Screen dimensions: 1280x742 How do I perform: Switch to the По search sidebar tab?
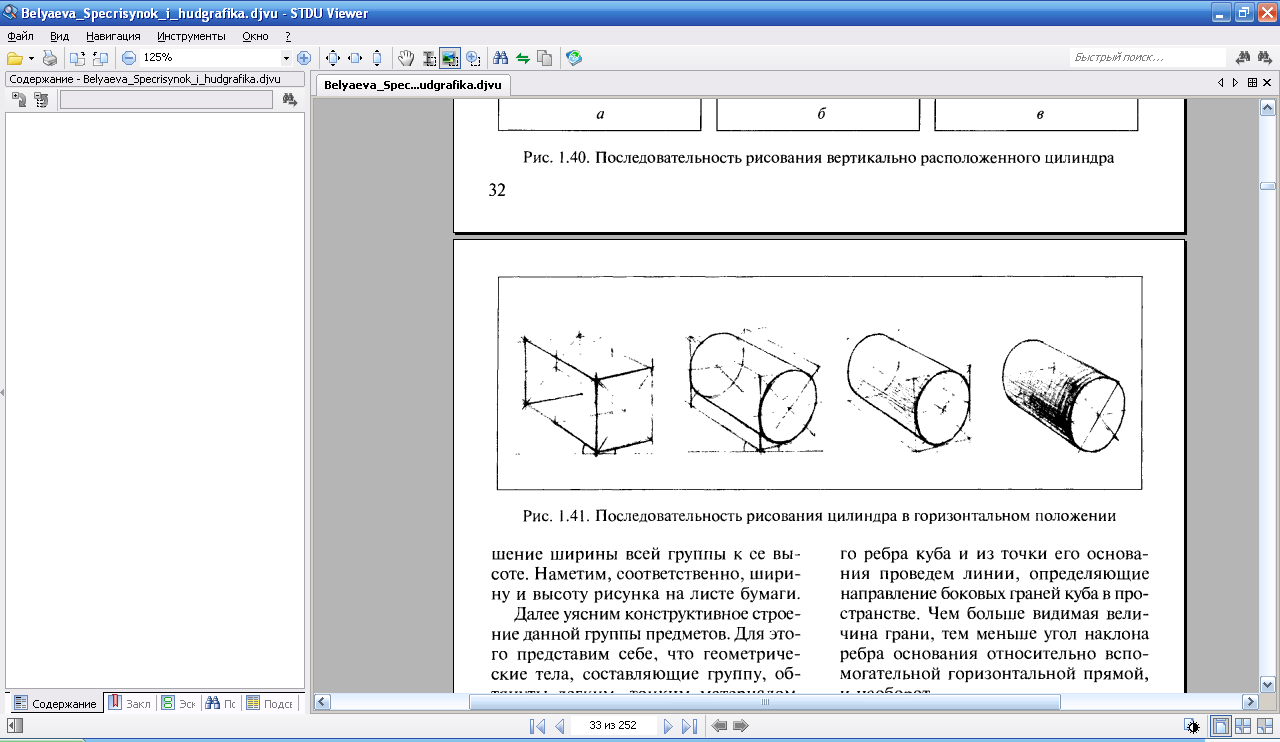point(222,703)
